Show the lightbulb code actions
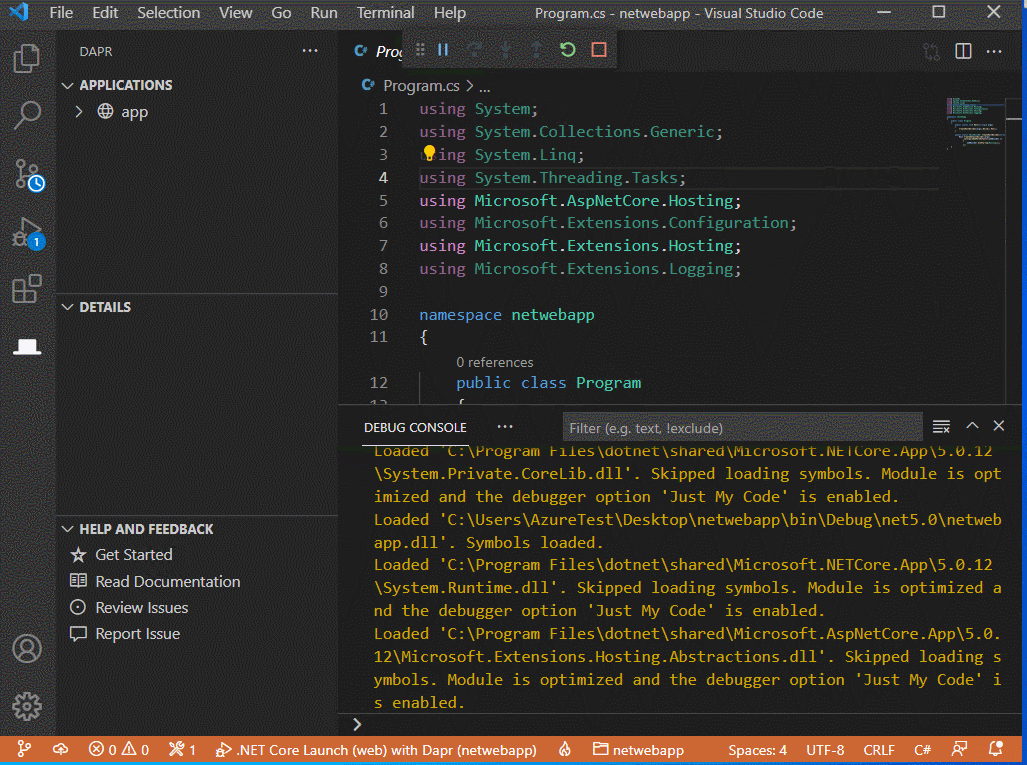 pos(429,153)
